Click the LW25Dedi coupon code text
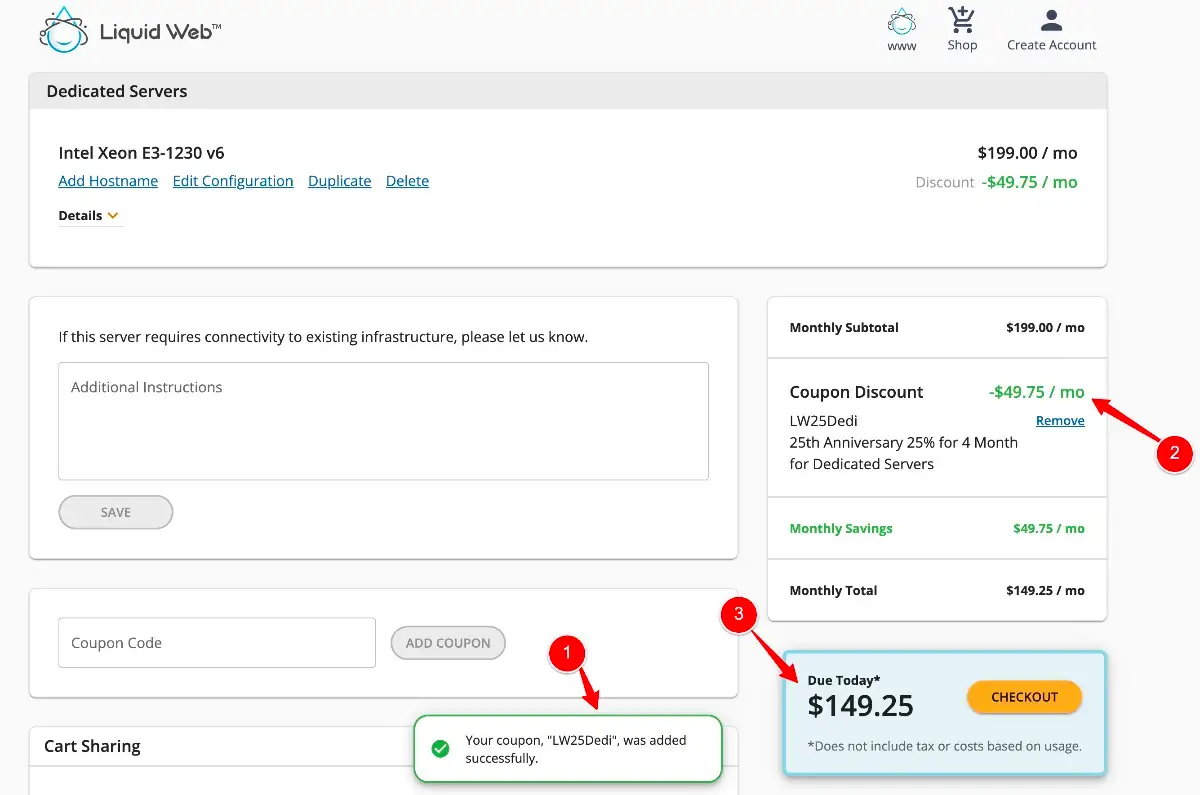The width and height of the screenshot is (1200, 795). point(823,421)
